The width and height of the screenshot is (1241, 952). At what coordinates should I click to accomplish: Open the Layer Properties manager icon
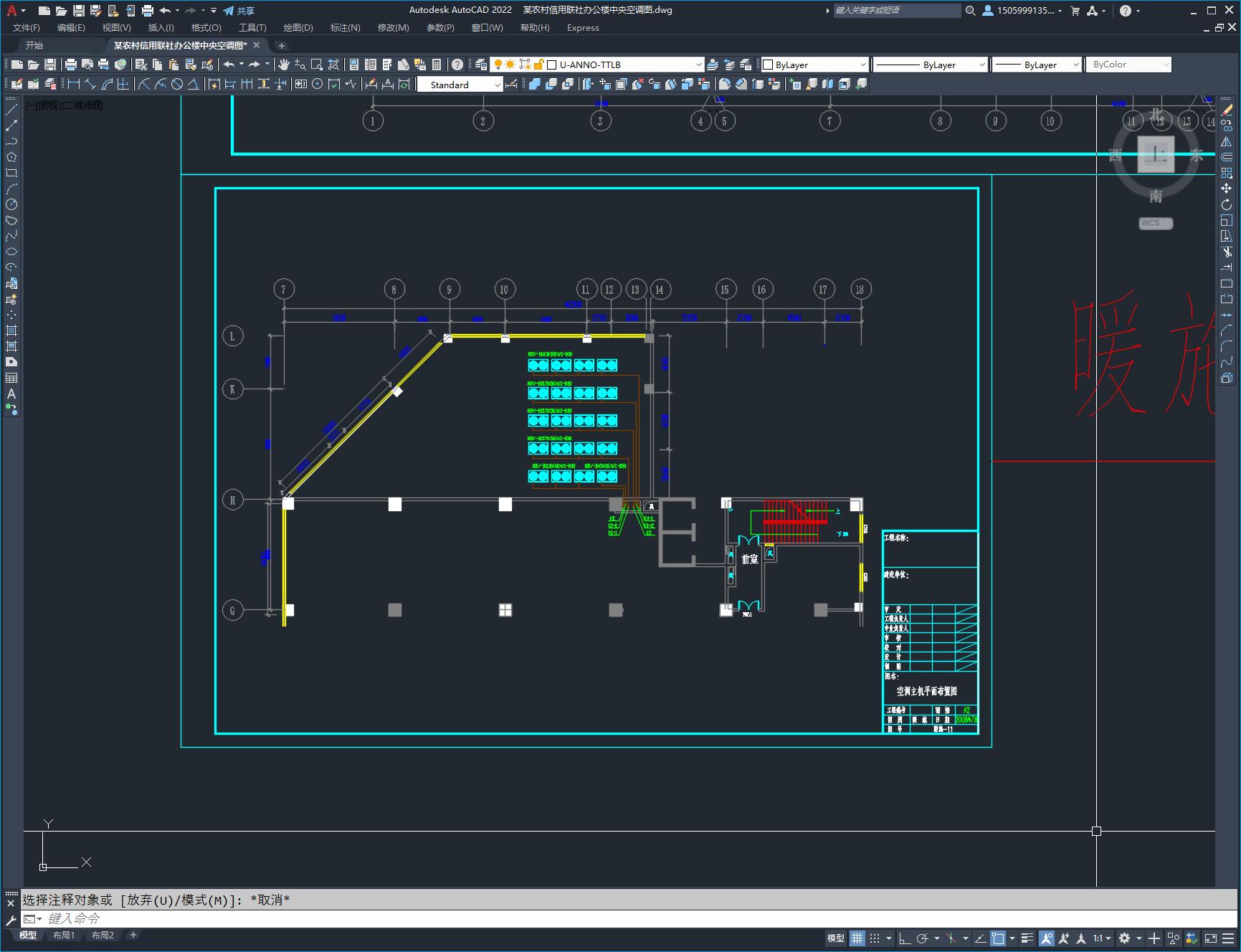tap(481, 65)
